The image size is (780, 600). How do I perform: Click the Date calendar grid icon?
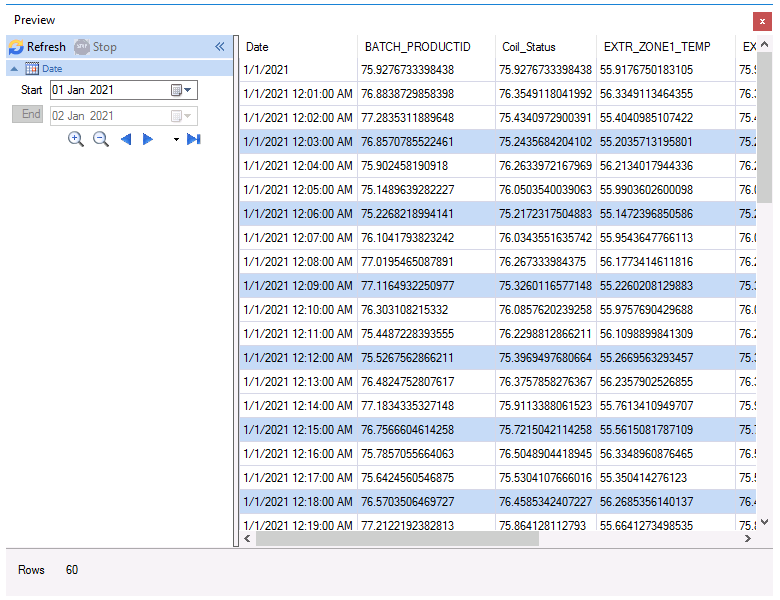(x=32, y=69)
